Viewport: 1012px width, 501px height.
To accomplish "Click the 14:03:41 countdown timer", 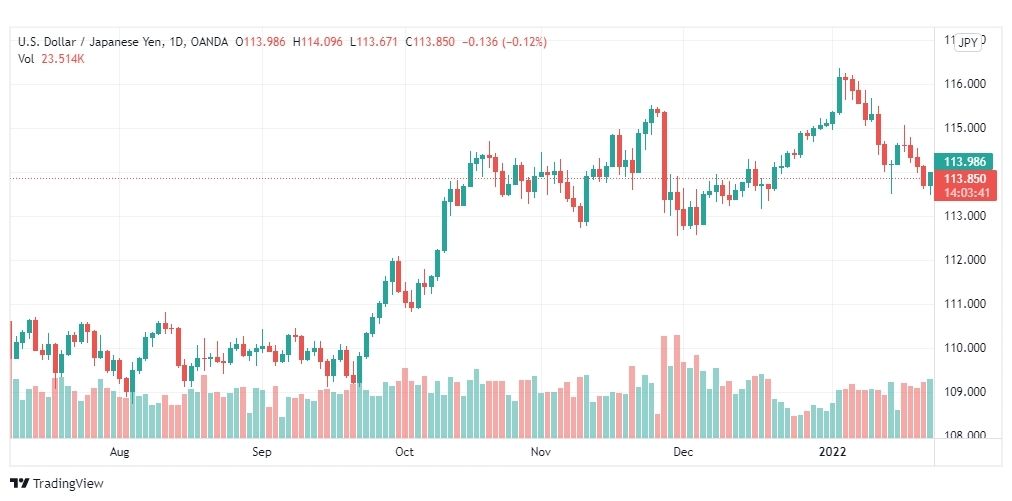I will click(x=963, y=192).
